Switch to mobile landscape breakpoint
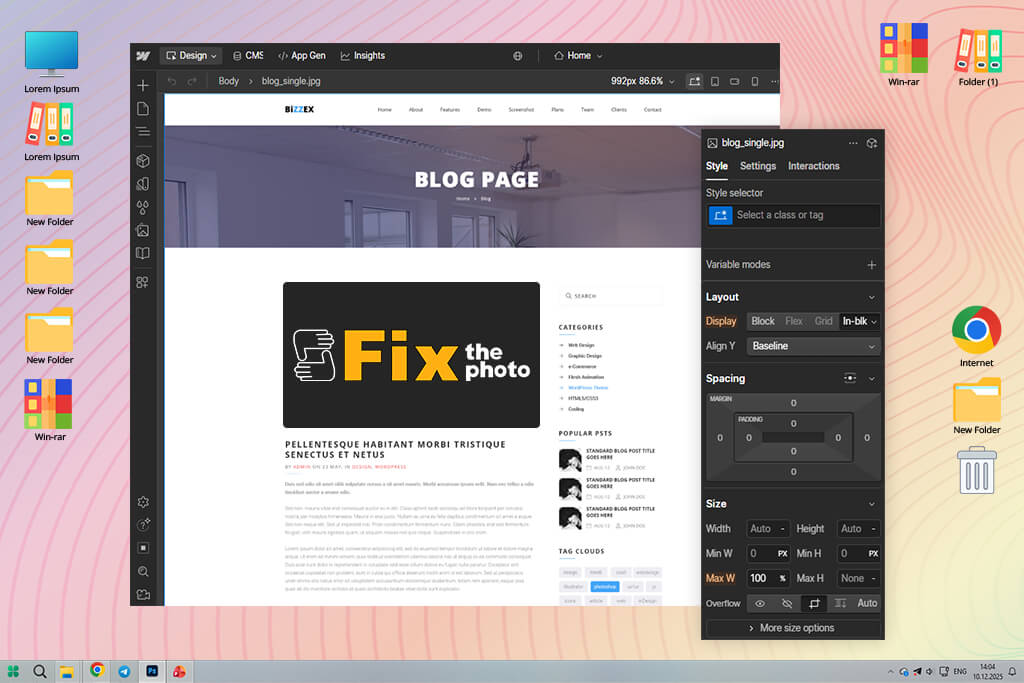 pos(735,82)
